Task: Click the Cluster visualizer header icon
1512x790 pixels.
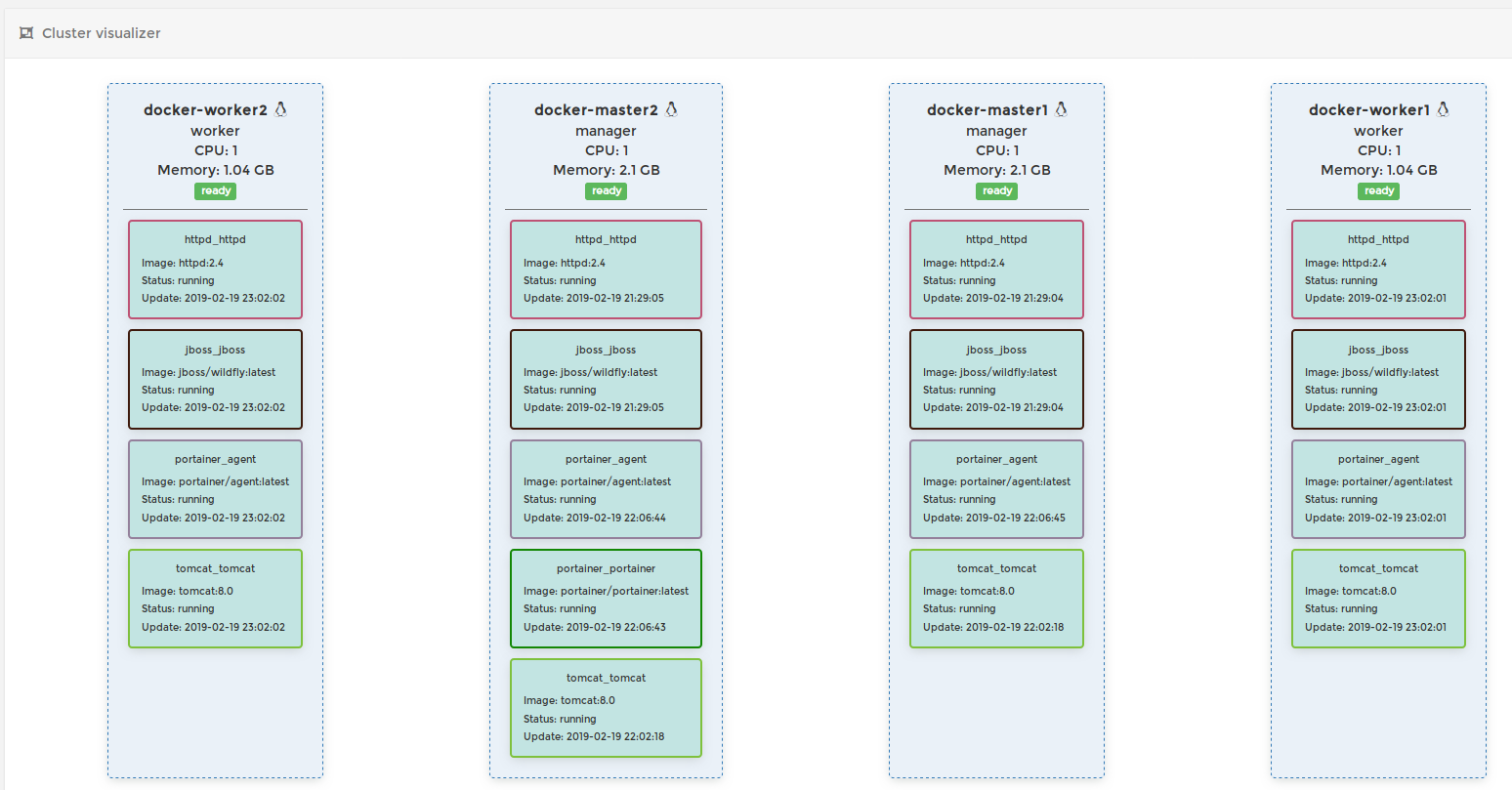Action: [26, 33]
